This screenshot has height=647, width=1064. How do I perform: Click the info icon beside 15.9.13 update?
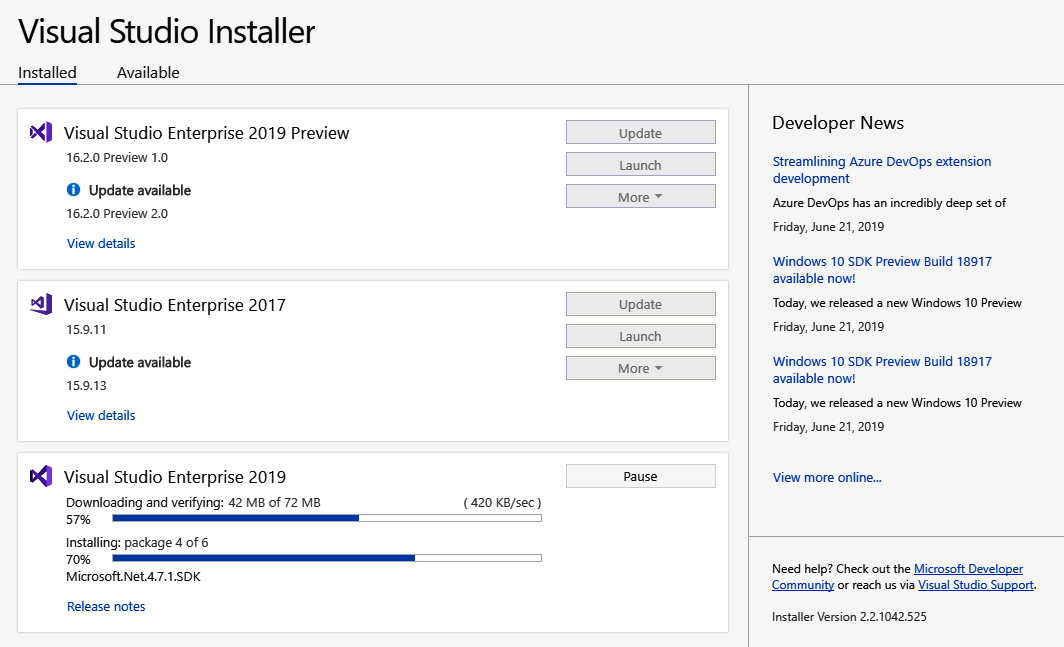[73, 362]
